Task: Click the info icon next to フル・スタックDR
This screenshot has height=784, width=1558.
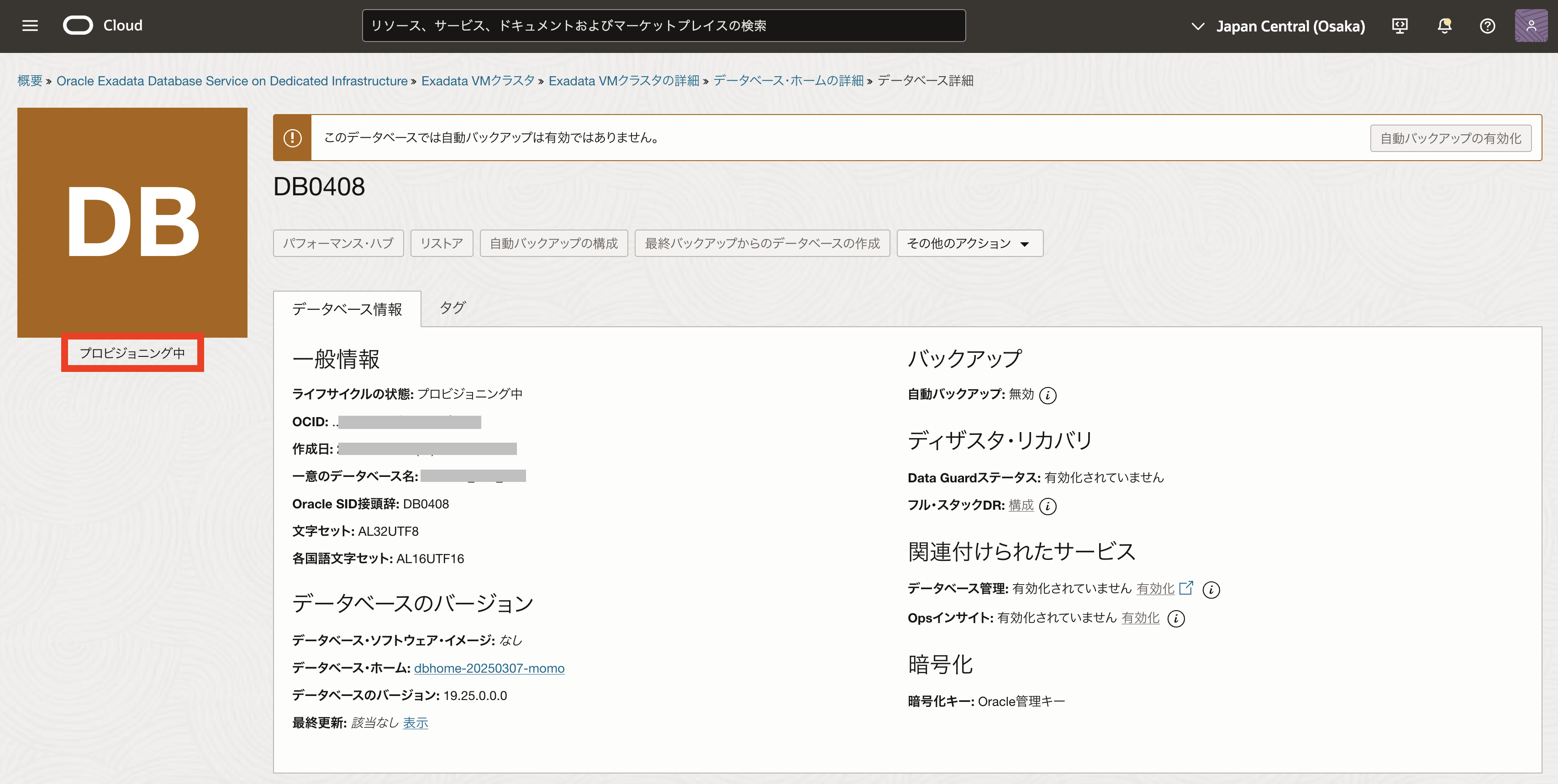Action: [x=1047, y=506]
